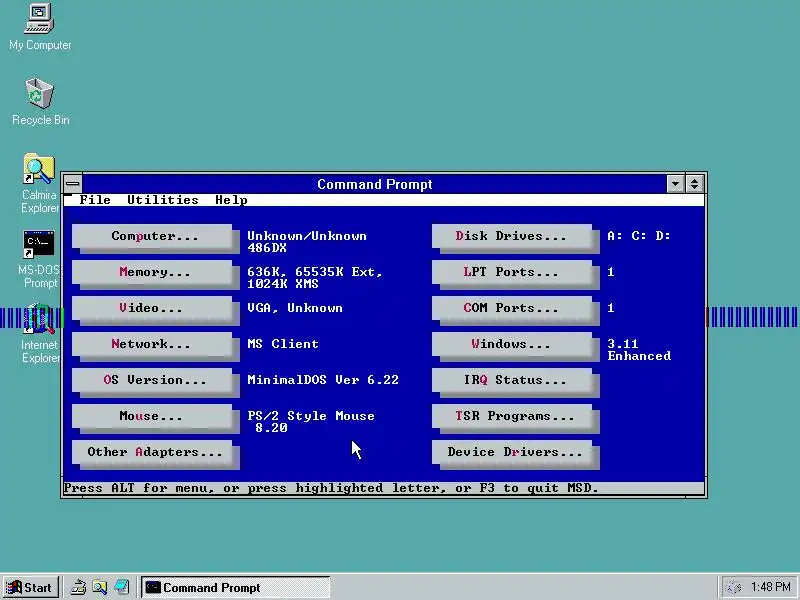Screen dimensions: 800x600
Task: Click the LPT Ports... button
Action: coord(512,272)
